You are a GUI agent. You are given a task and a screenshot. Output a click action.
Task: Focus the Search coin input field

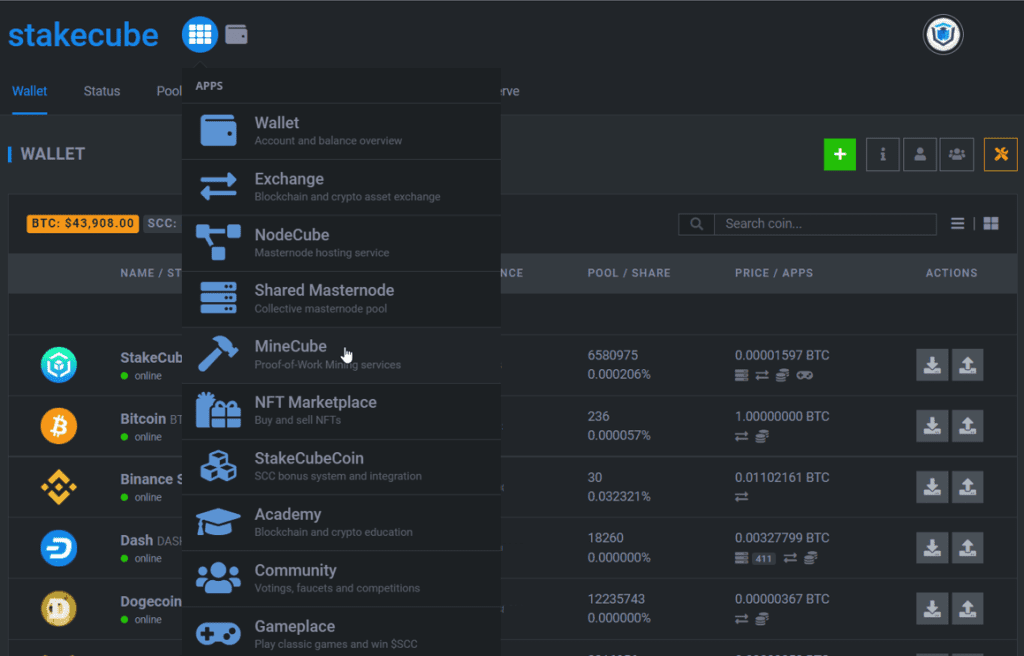click(825, 224)
